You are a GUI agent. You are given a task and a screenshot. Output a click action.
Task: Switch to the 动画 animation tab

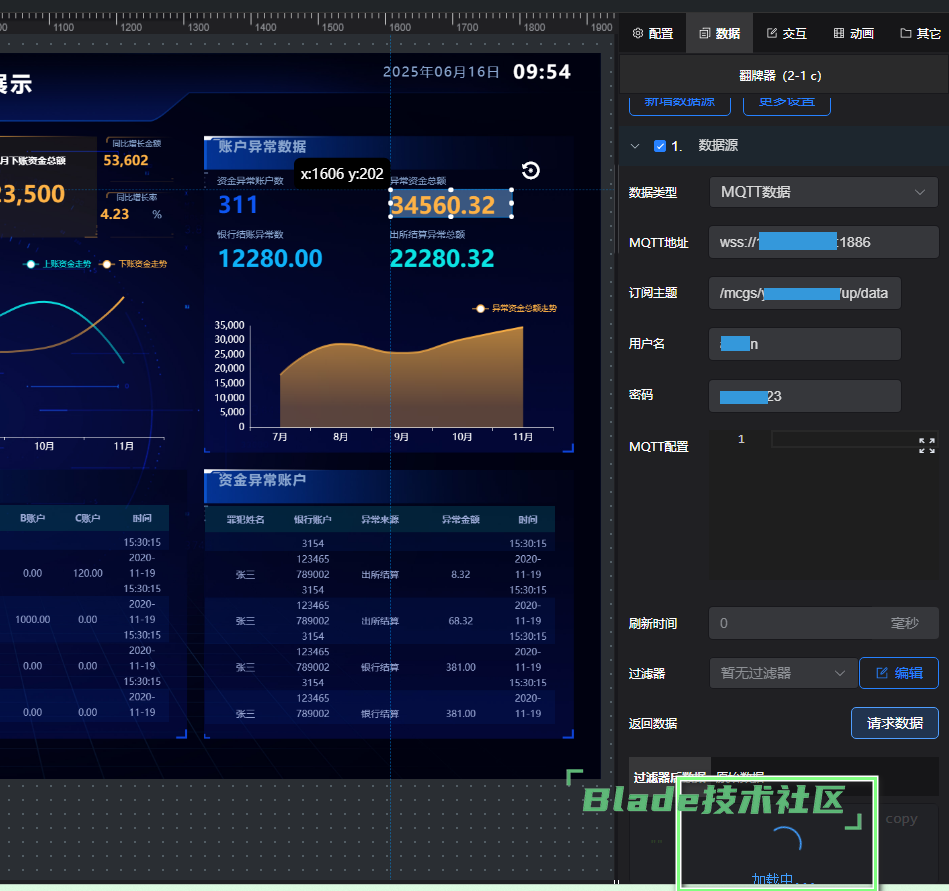(853, 33)
